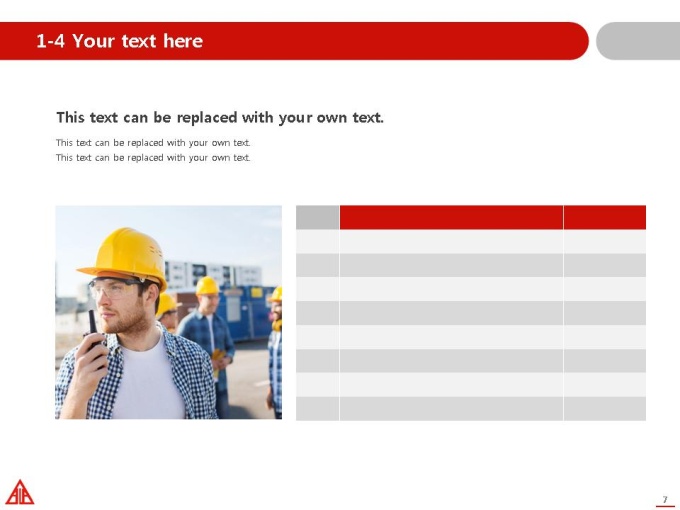Click the fourth table row's middle cell
Viewport: 680px width, 510px height.
tap(451, 313)
